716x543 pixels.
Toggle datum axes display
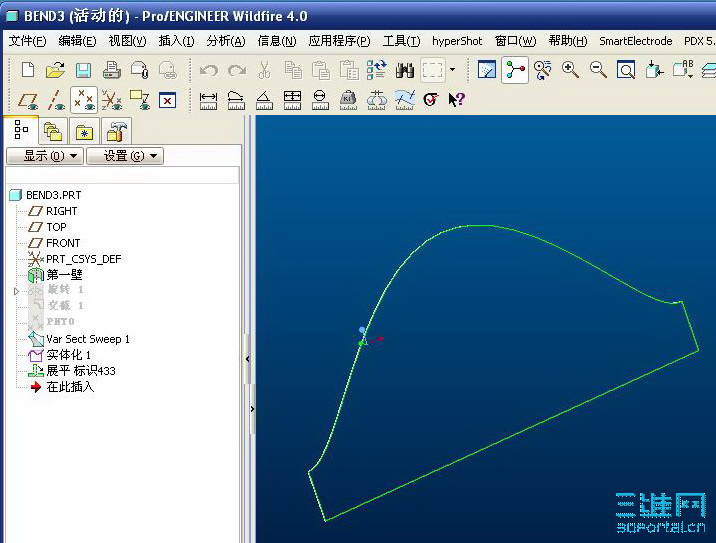click(56, 100)
